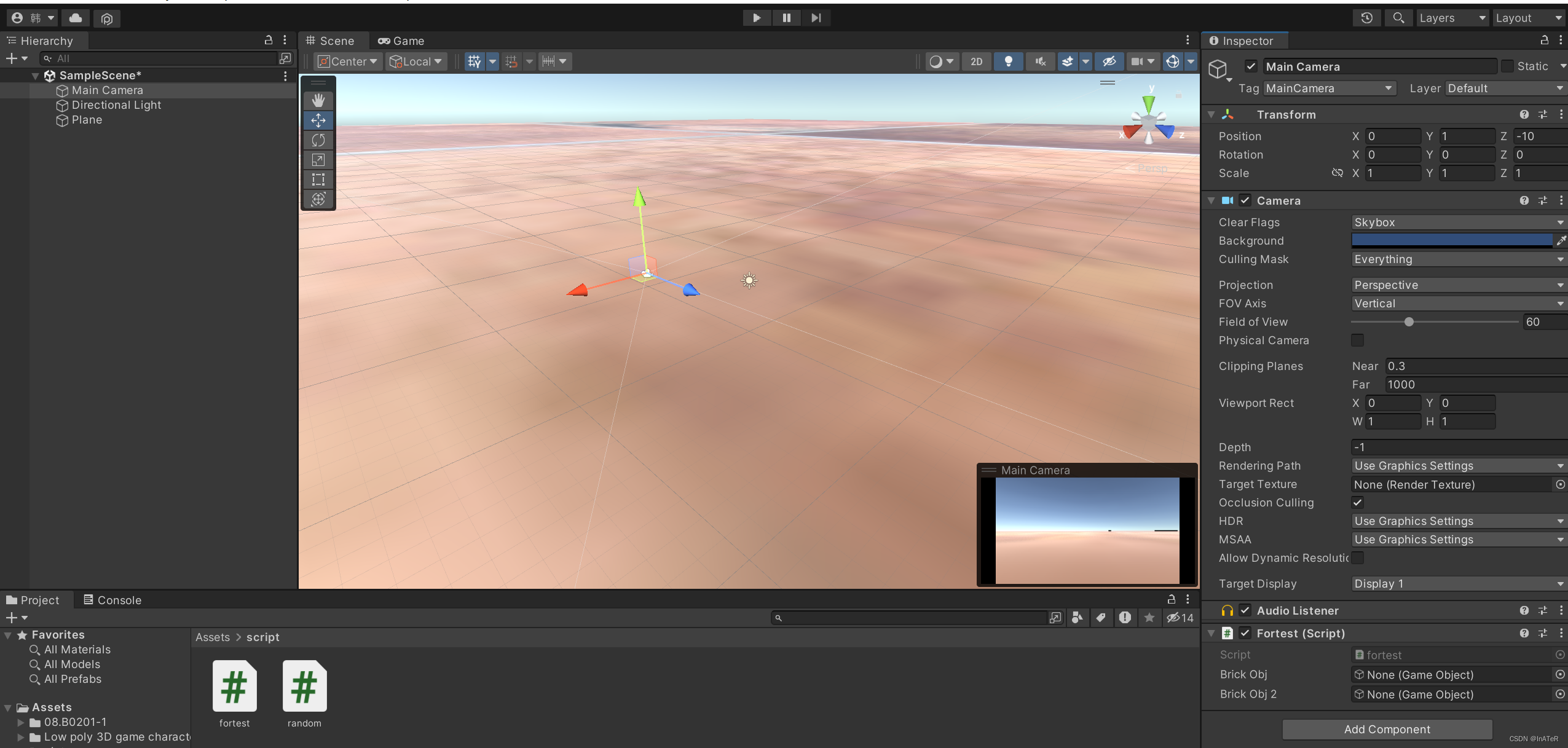Click the Add Component button
This screenshot has height=748, width=1568.
pyautogui.click(x=1386, y=730)
